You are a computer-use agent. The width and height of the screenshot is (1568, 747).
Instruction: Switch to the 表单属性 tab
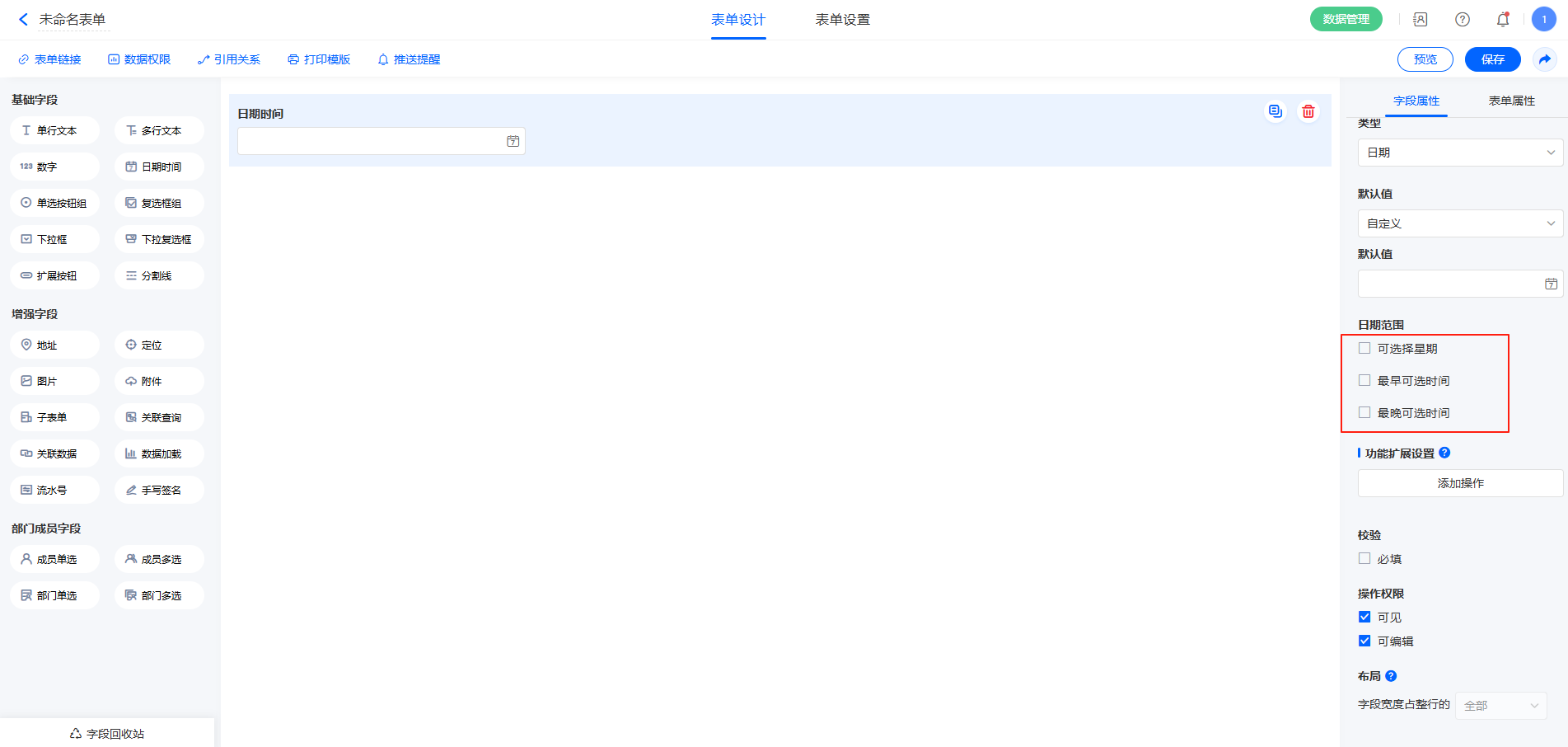point(1511,101)
